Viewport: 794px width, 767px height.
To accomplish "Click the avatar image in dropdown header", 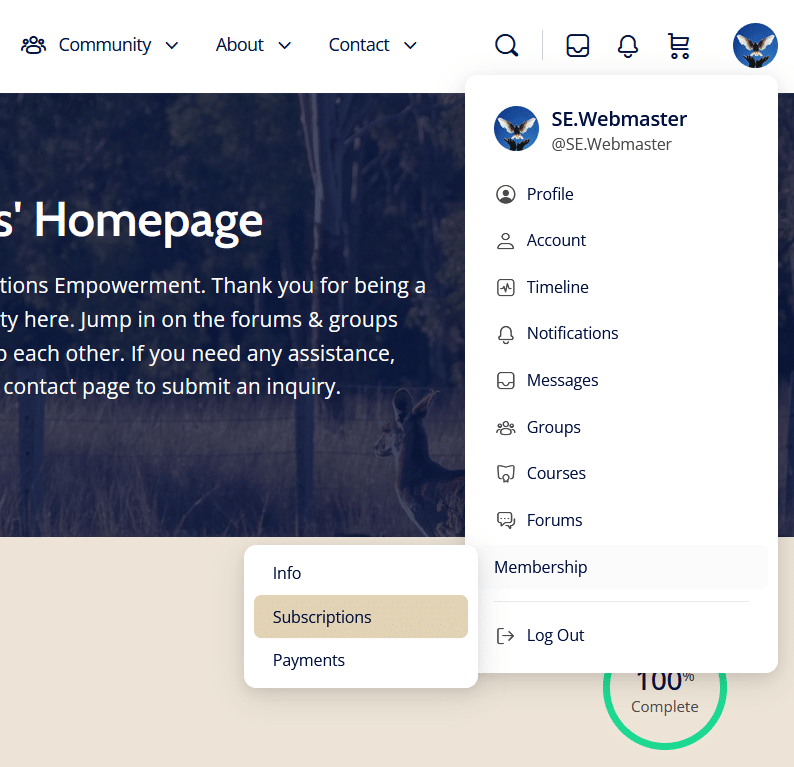I will [516, 128].
